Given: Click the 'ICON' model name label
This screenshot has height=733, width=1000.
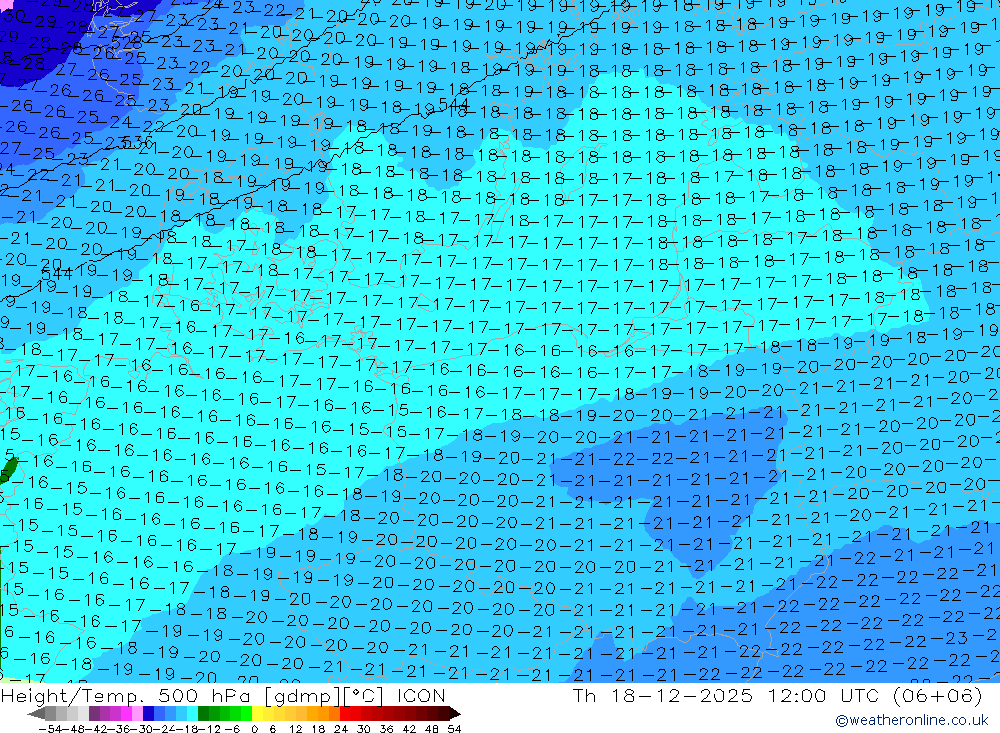Looking at the screenshot, I should tap(421, 695).
